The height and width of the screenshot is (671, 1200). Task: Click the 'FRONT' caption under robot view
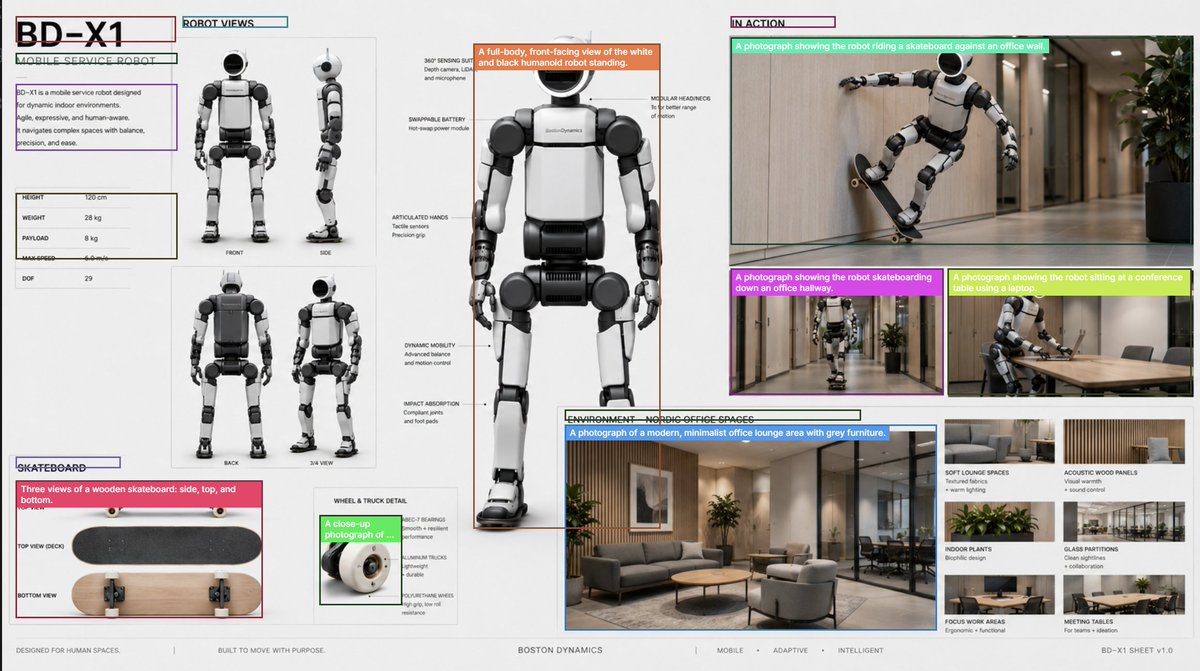[235, 253]
